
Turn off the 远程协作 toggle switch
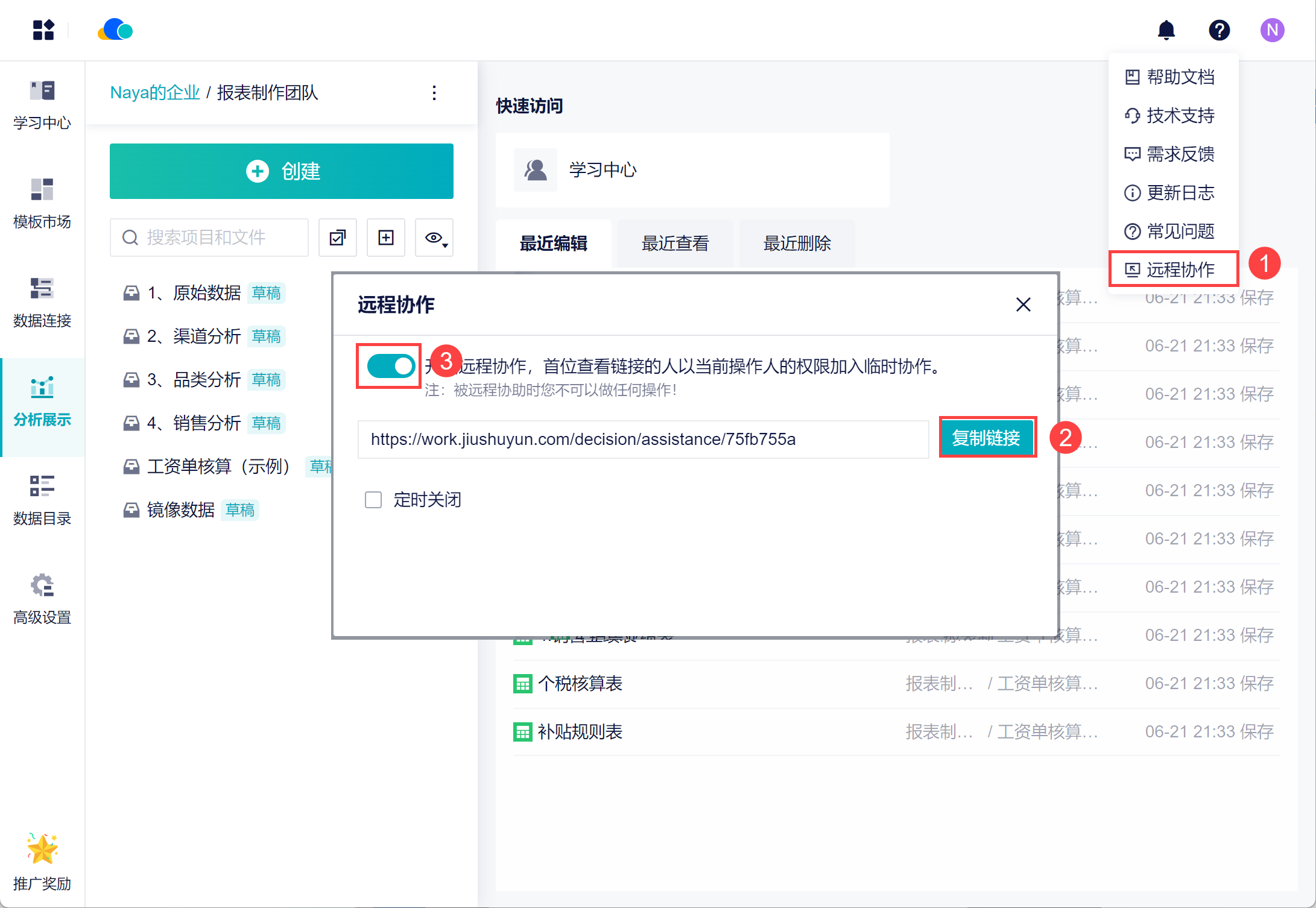click(x=391, y=366)
